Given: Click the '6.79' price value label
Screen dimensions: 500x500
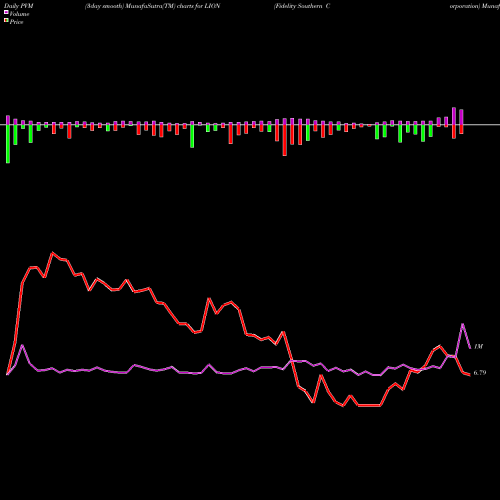Looking at the screenshot, I should [x=480, y=373].
